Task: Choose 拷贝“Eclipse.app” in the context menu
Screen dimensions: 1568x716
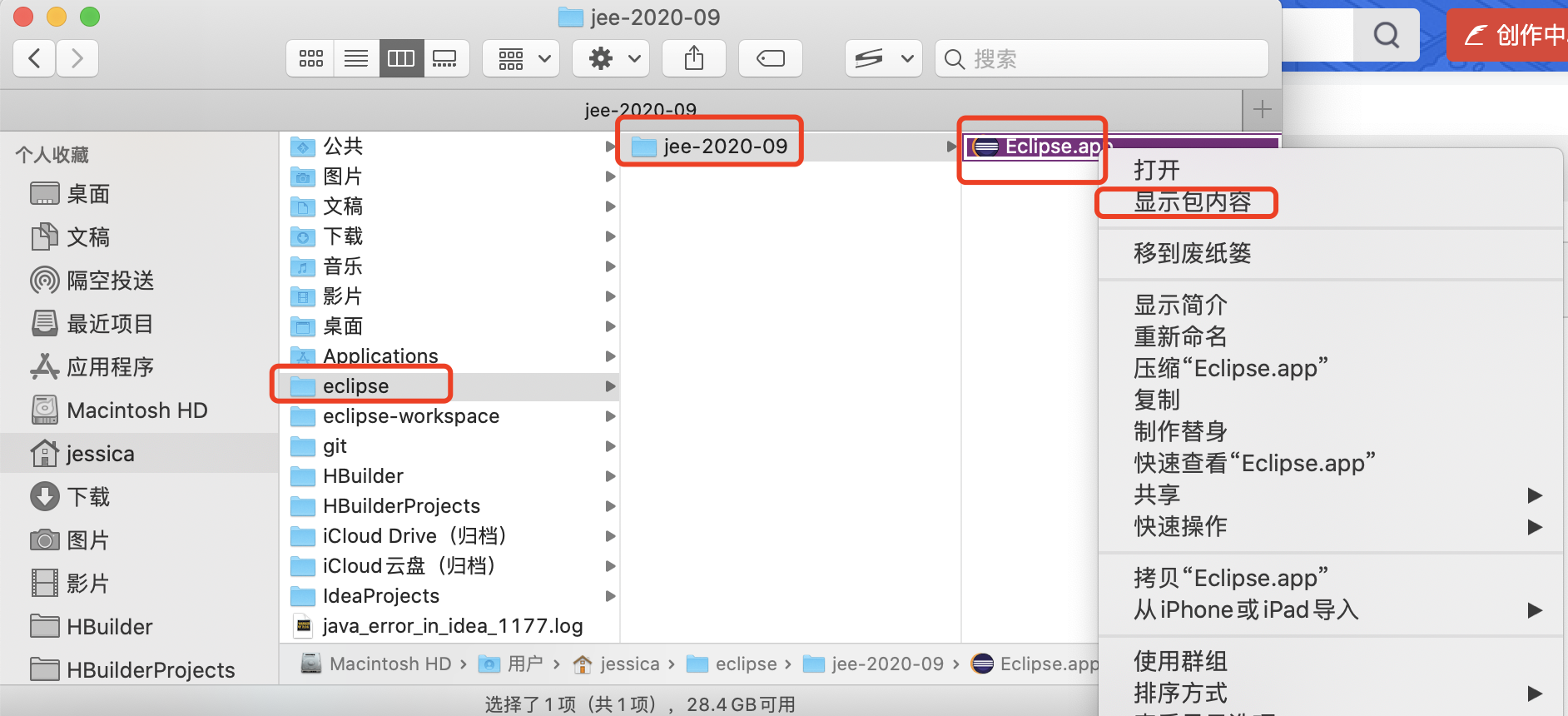Action: pos(1330,579)
